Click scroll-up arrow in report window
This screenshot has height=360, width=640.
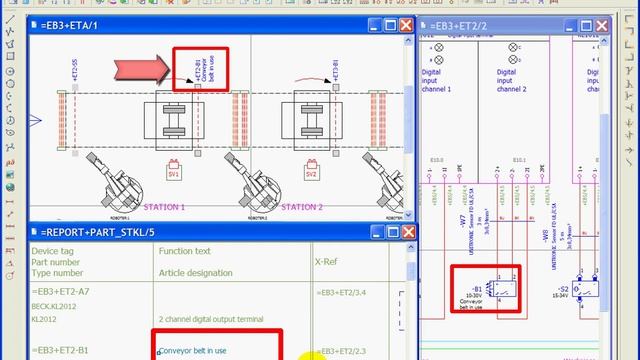pyautogui.click(x=411, y=247)
